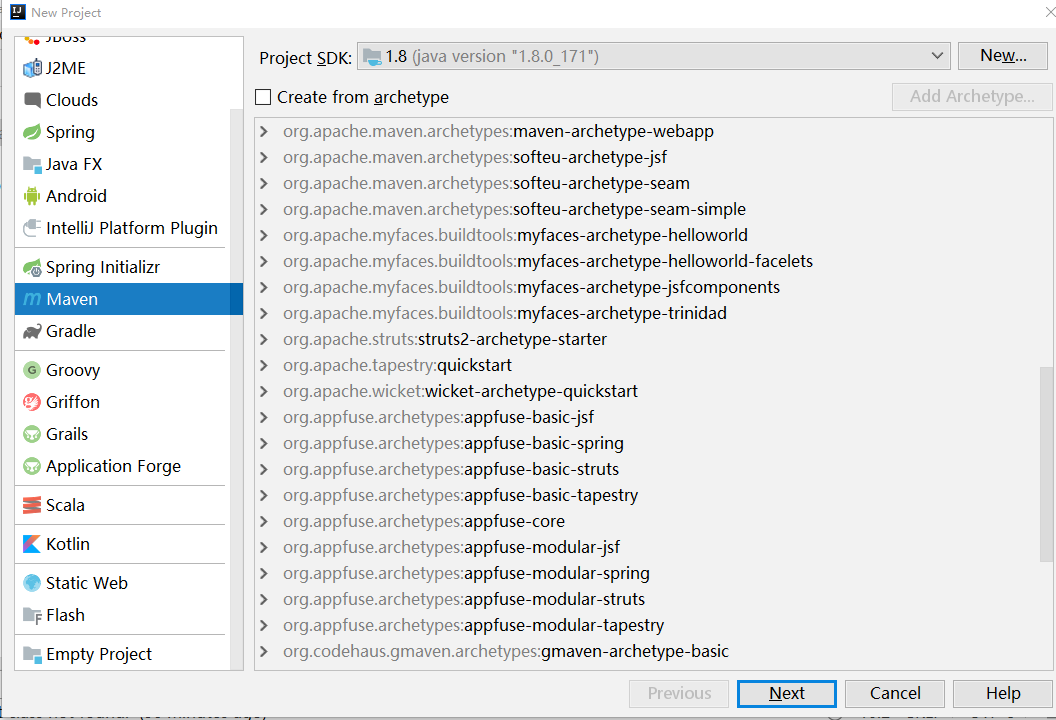Click the Application Forge icon
Viewport: 1056px width, 720px height.
32,466
